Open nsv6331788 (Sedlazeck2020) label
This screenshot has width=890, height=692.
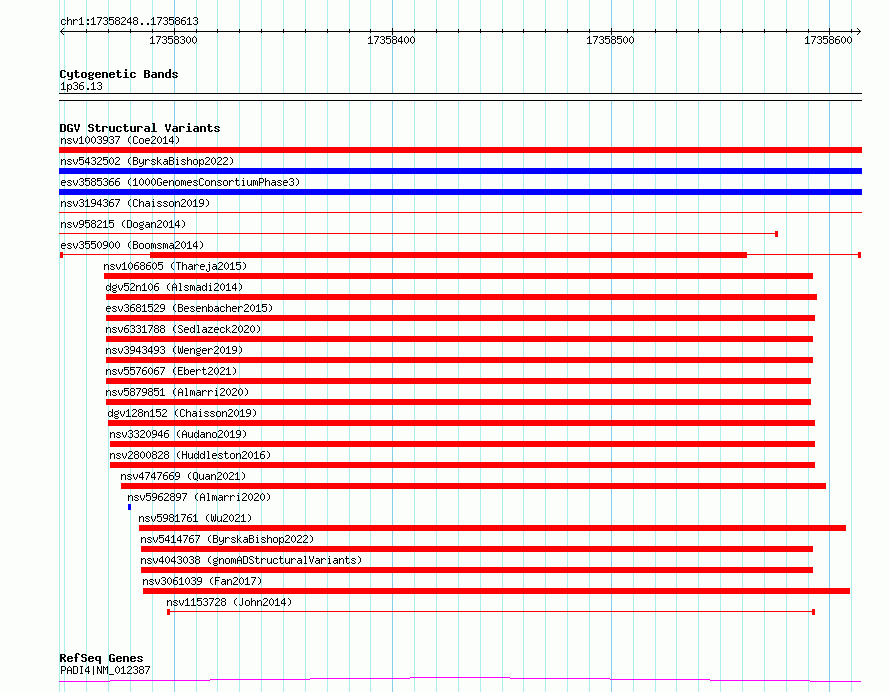pyautogui.click(x=183, y=329)
